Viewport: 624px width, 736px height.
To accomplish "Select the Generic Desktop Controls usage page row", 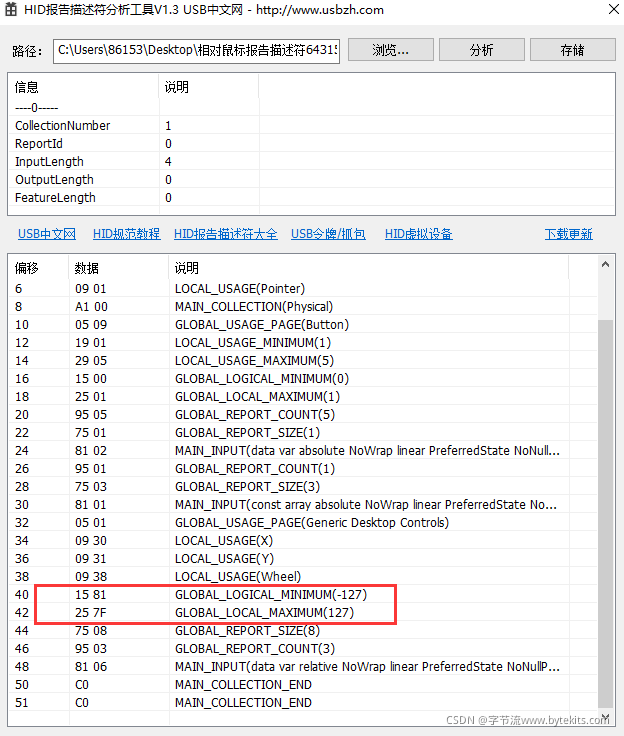I will [x=303, y=522].
